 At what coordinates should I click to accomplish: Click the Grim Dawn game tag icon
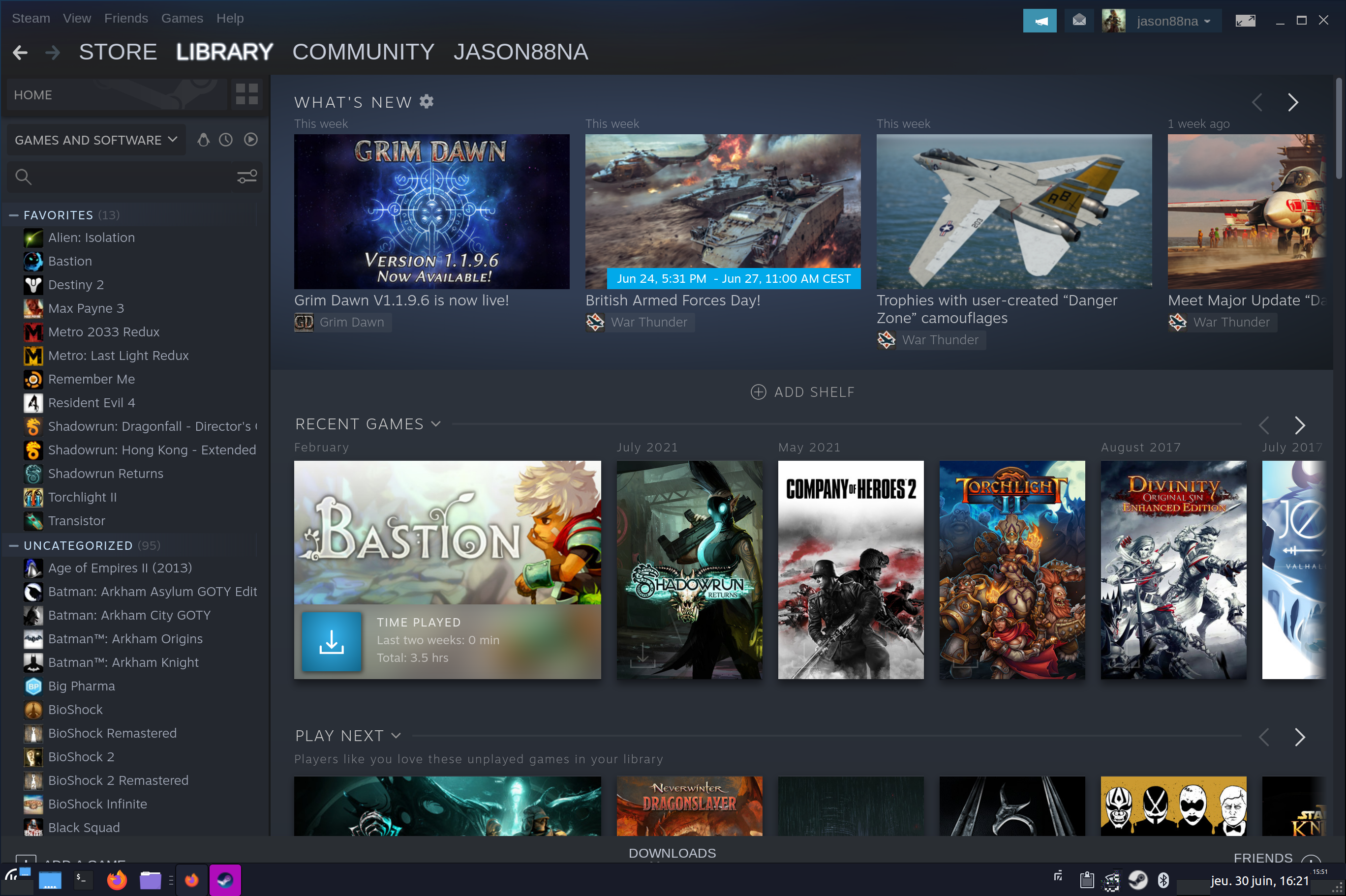[304, 322]
